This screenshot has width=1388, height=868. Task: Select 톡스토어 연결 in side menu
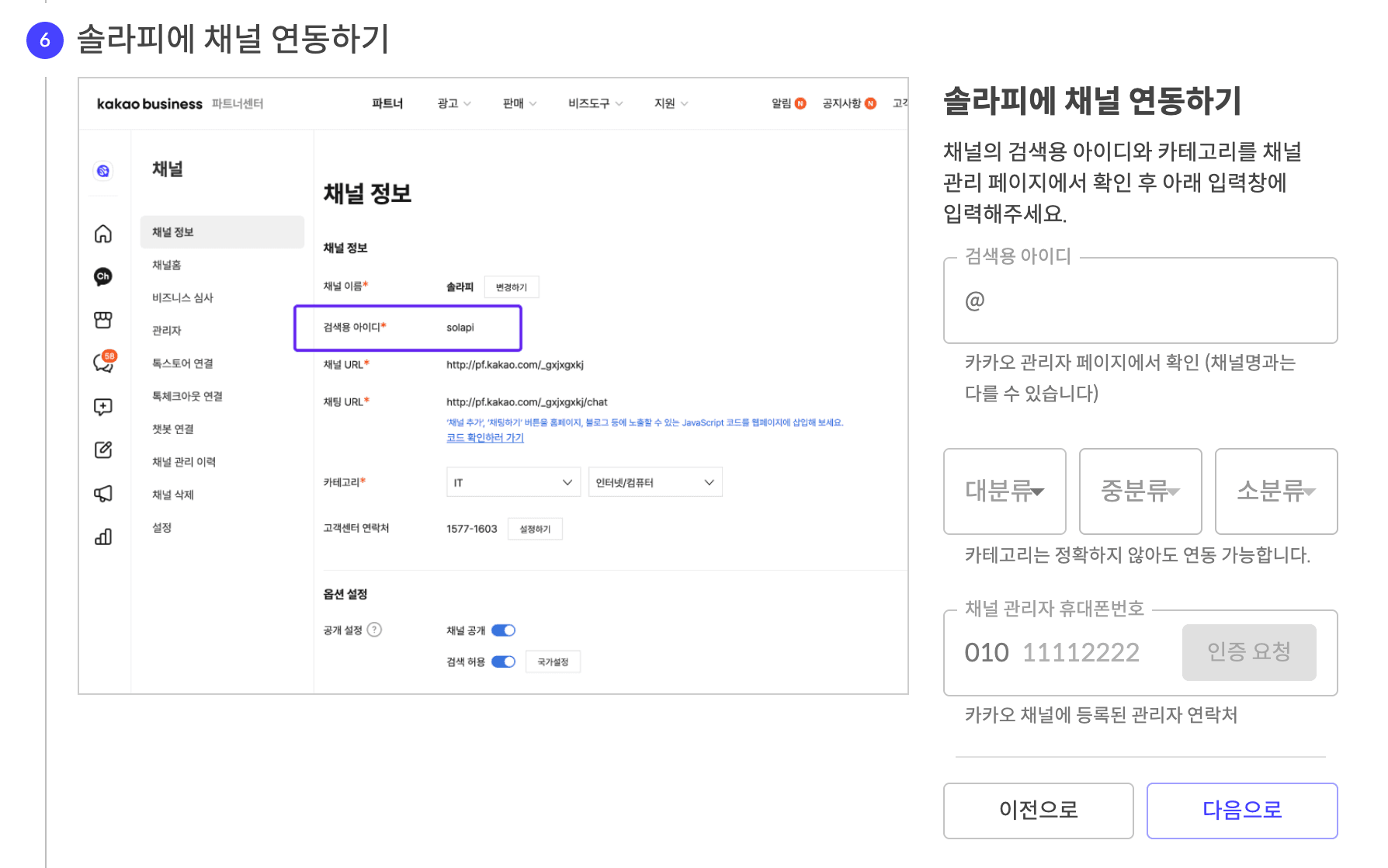[182, 363]
